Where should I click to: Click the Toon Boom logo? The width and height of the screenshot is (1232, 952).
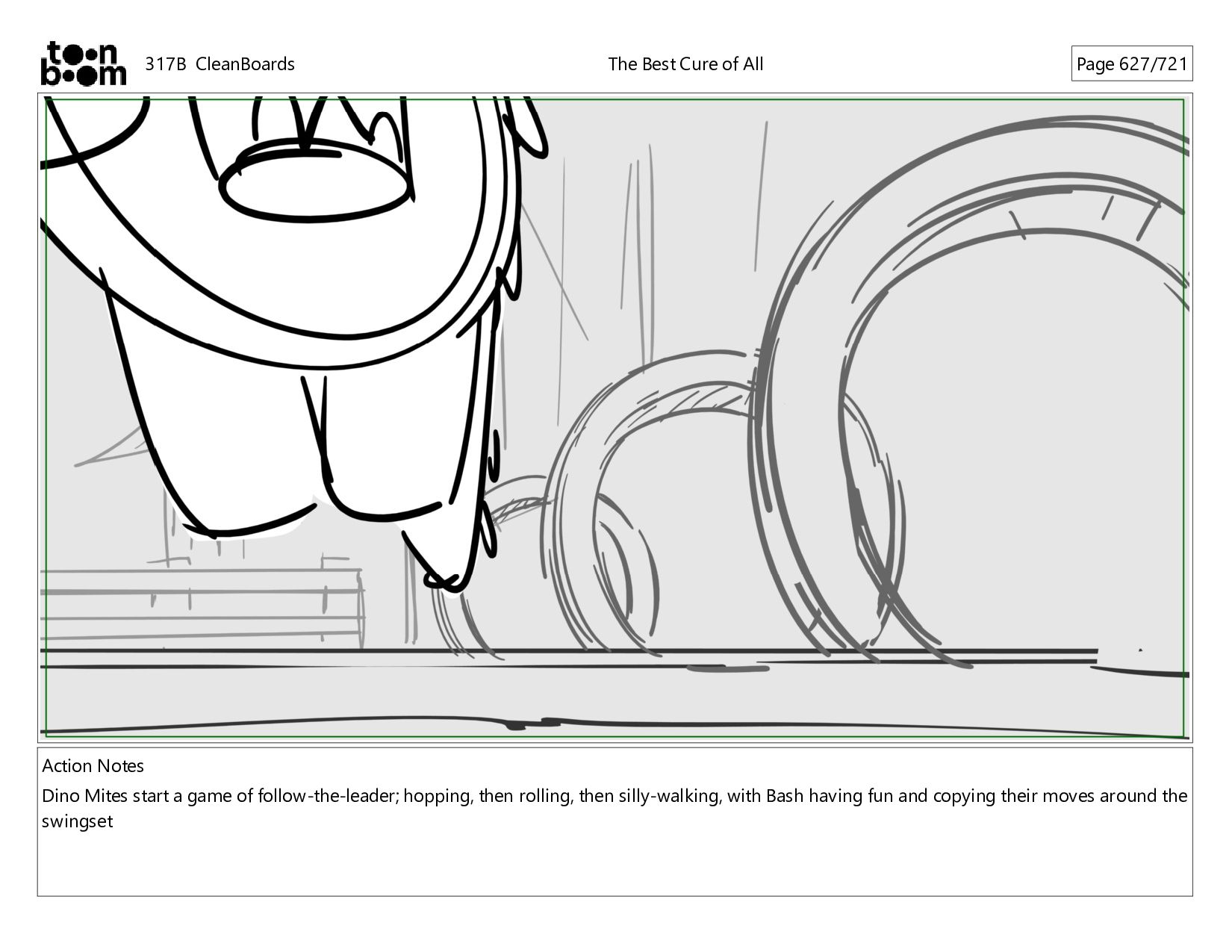(83, 63)
